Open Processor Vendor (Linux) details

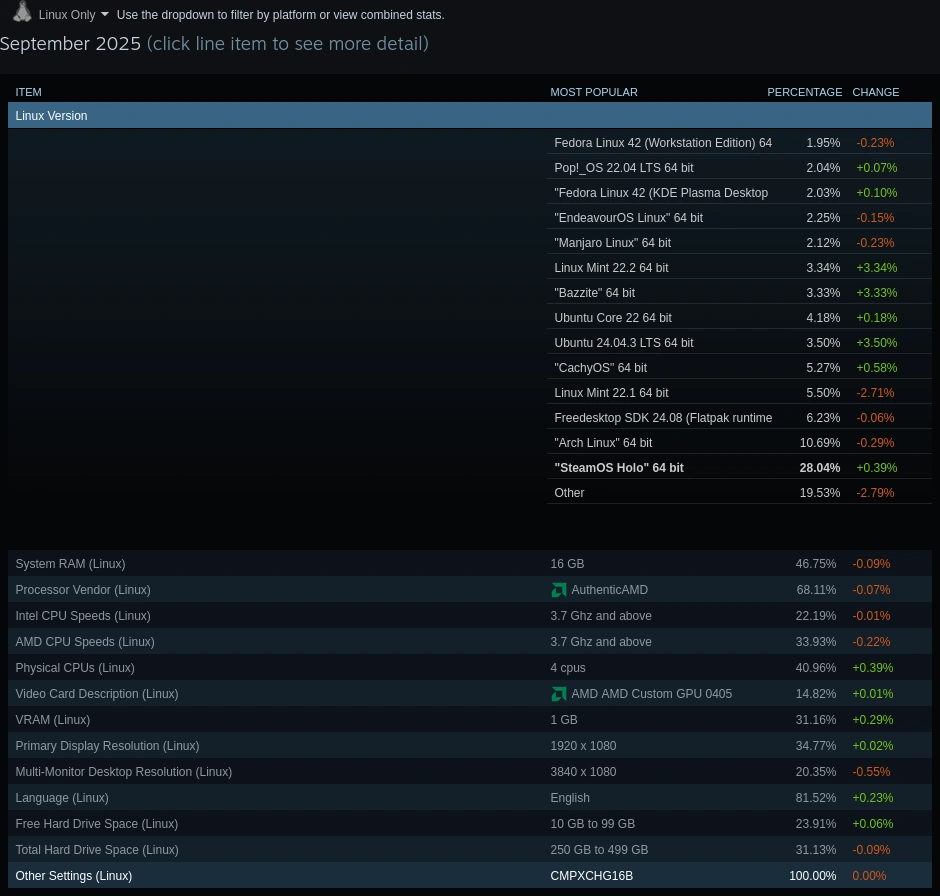[x=83, y=590]
